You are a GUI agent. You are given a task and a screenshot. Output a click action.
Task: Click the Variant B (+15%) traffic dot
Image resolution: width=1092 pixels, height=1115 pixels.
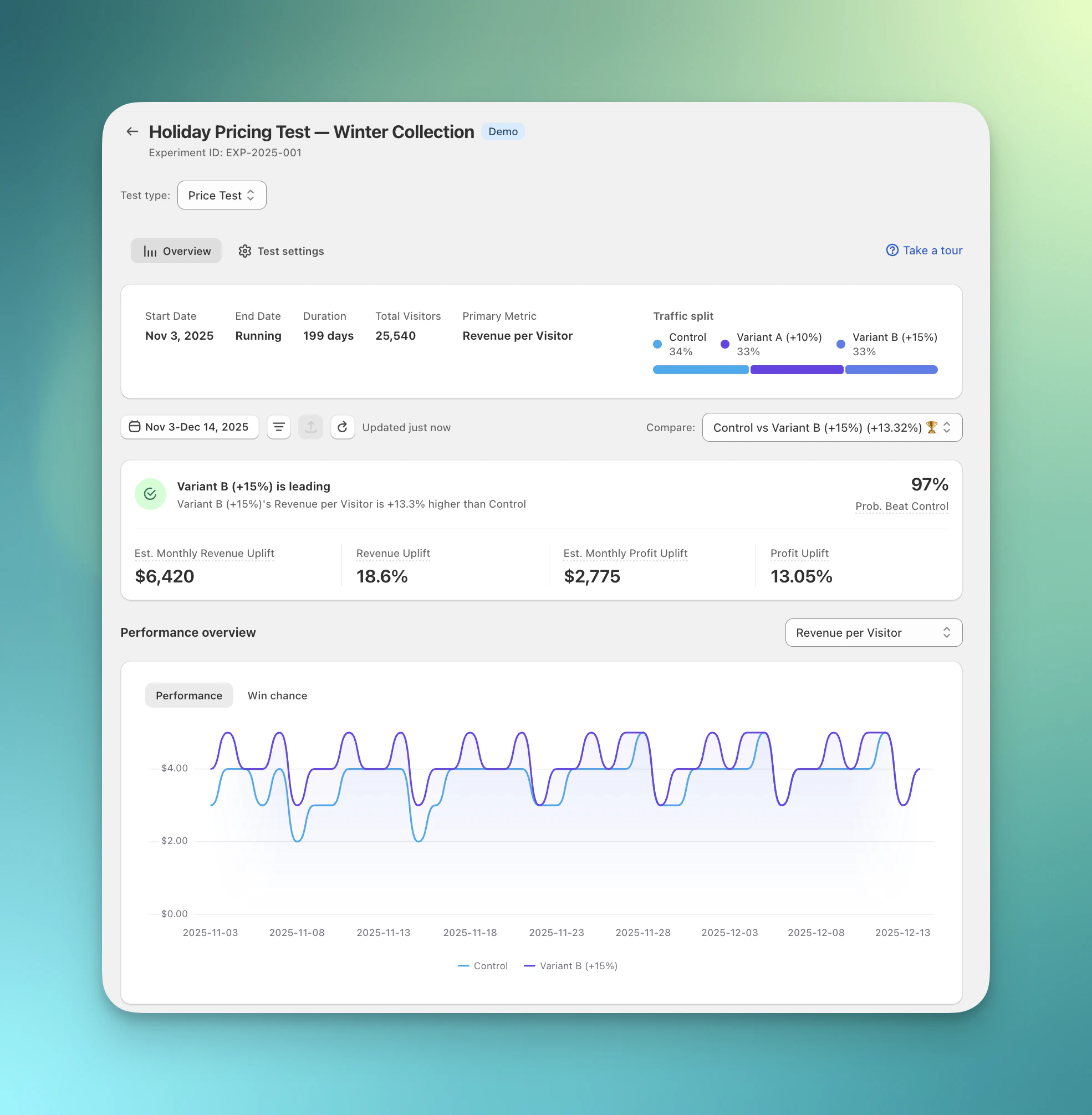(841, 344)
